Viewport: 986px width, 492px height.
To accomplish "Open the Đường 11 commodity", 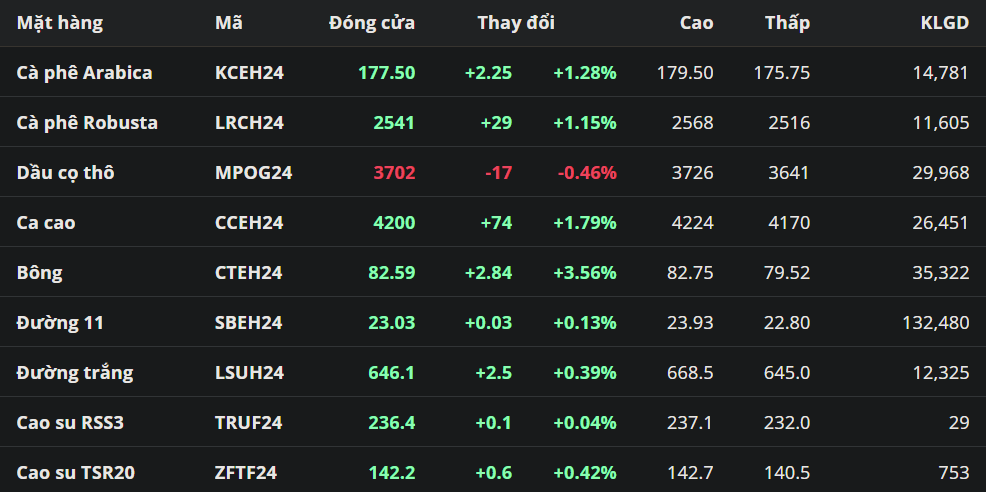I will pos(60,322).
